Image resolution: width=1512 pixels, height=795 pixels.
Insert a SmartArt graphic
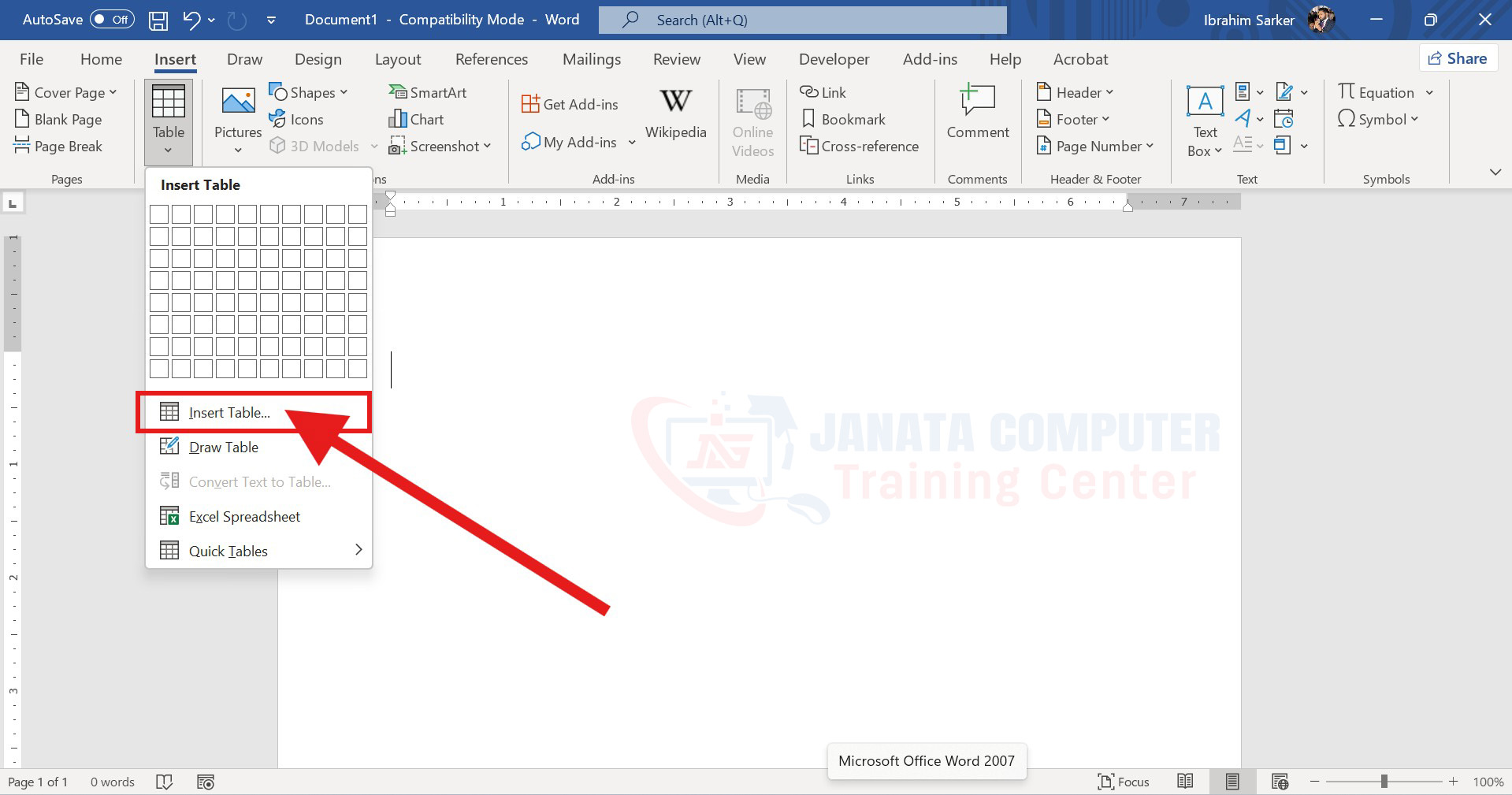[428, 93]
